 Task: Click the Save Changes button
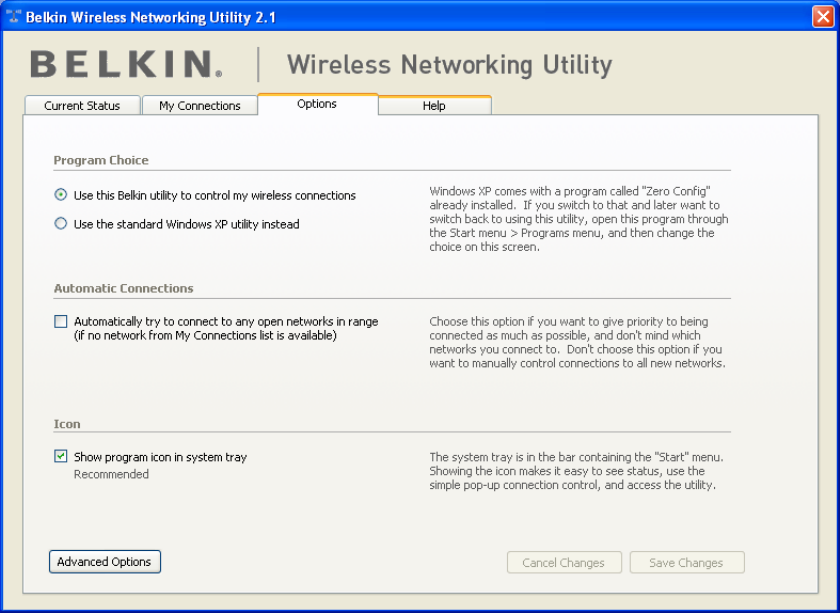[686, 563]
